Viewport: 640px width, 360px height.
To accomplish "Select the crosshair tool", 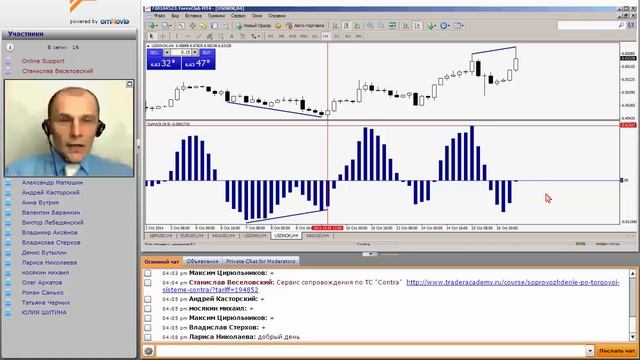I will pyautogui.click(x=162, y=36).
